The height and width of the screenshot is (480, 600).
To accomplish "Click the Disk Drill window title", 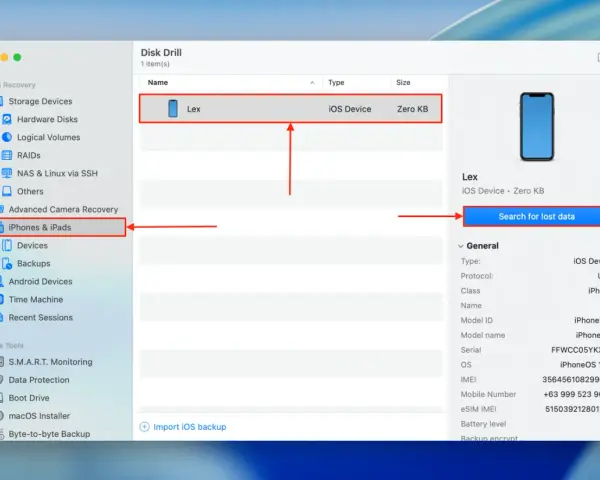I will click(x=161, y=52).
